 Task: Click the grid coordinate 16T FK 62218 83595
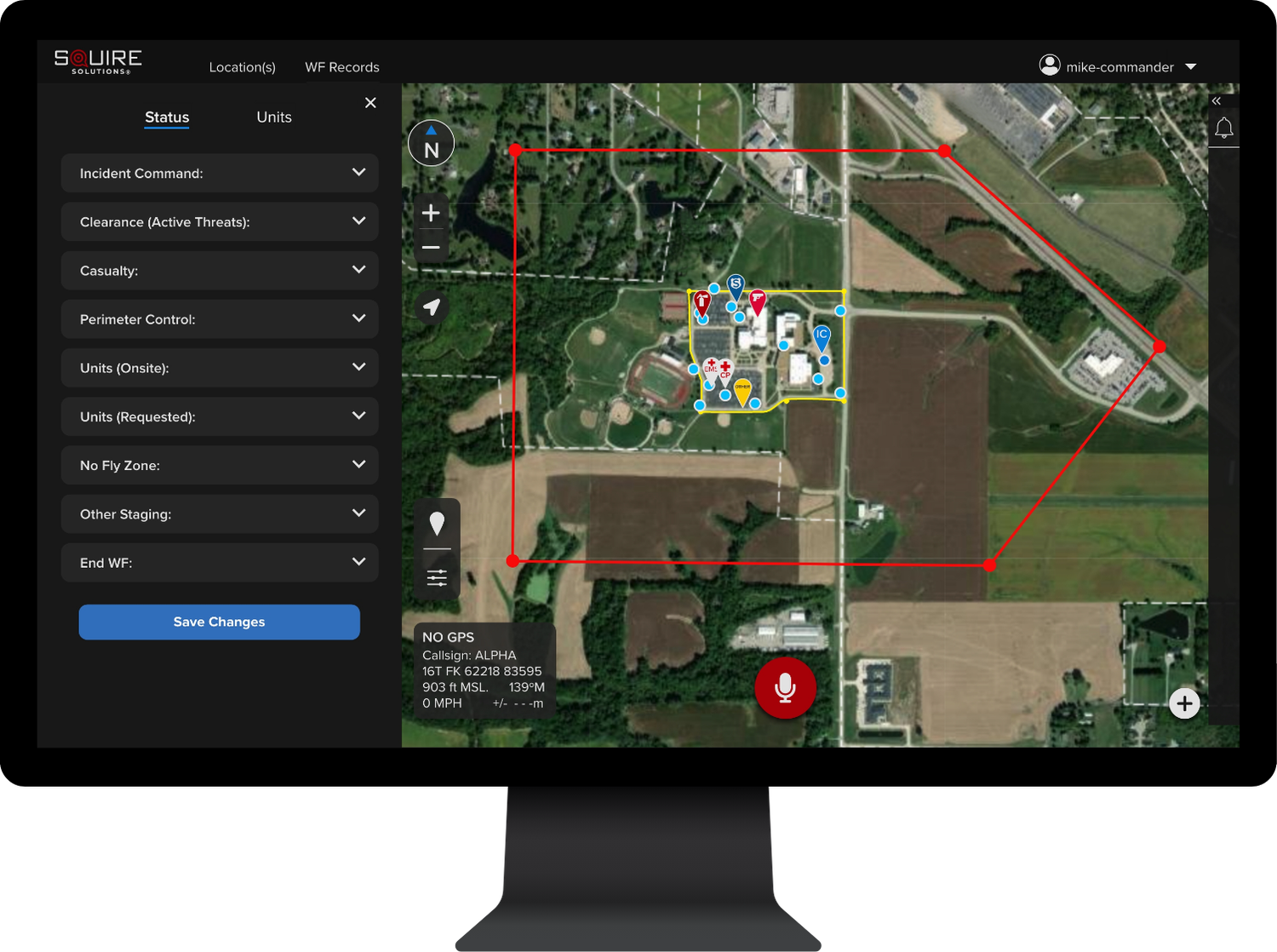(482, 671)
